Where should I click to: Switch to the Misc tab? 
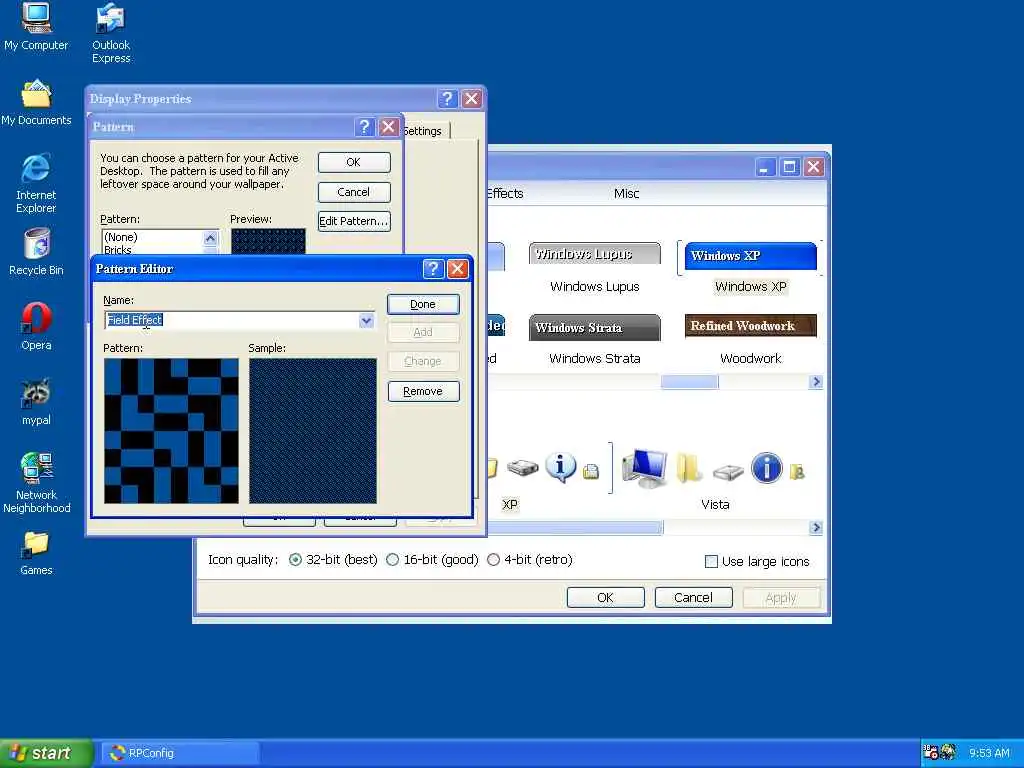(x=626, y=193)
